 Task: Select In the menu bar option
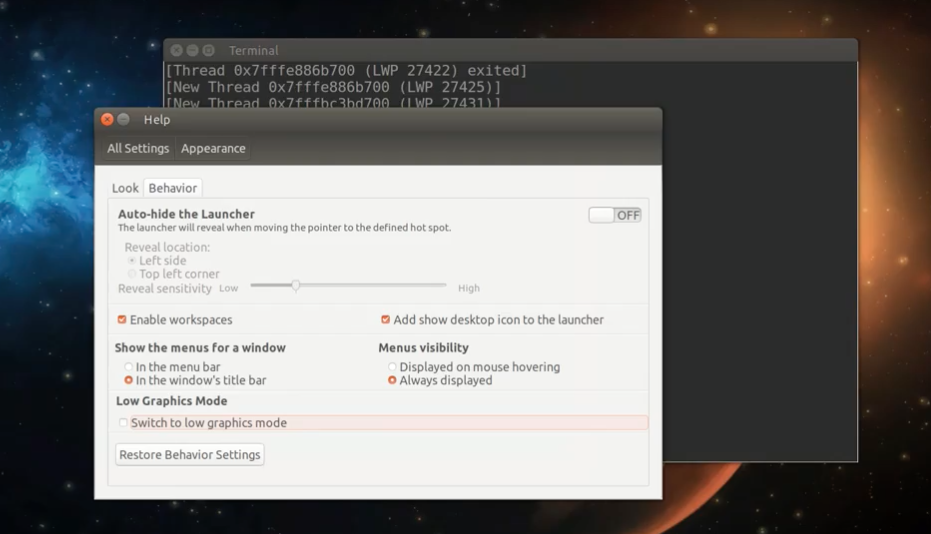(128, 367)
